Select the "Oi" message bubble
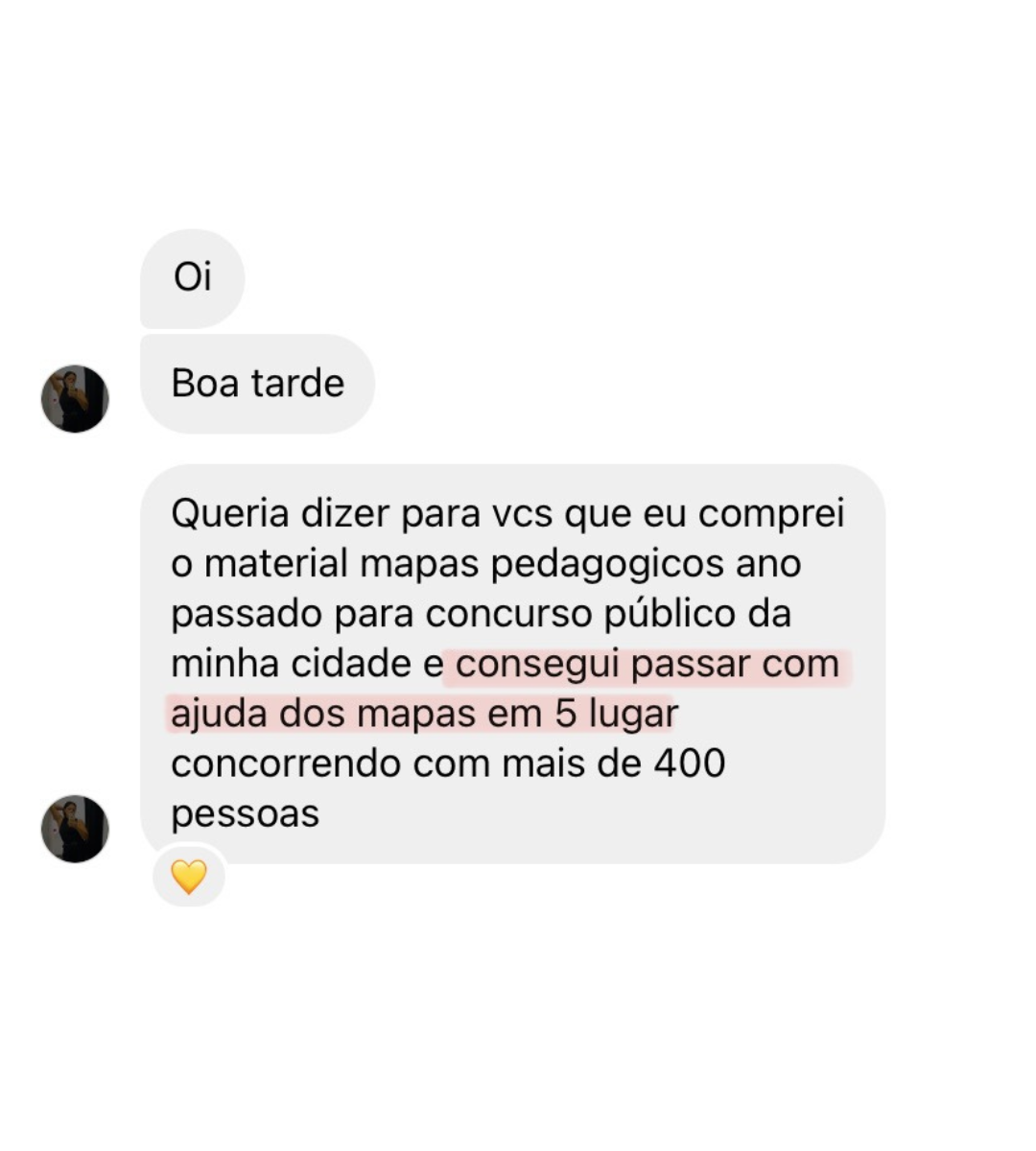Image resolution: width=1036 pixels, height=1151 pixels. point(192,278)
